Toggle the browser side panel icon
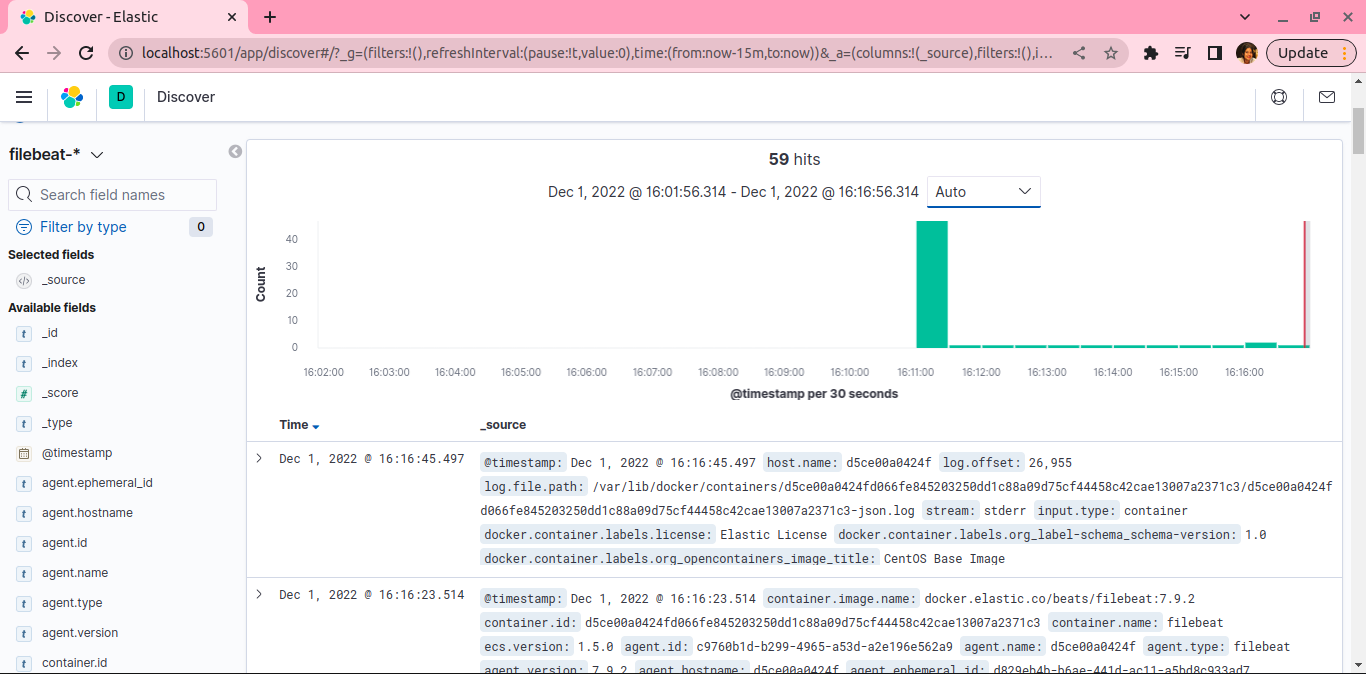Image resolution: width=1366 pixels, height=674 pixels. pos(1215,53)
